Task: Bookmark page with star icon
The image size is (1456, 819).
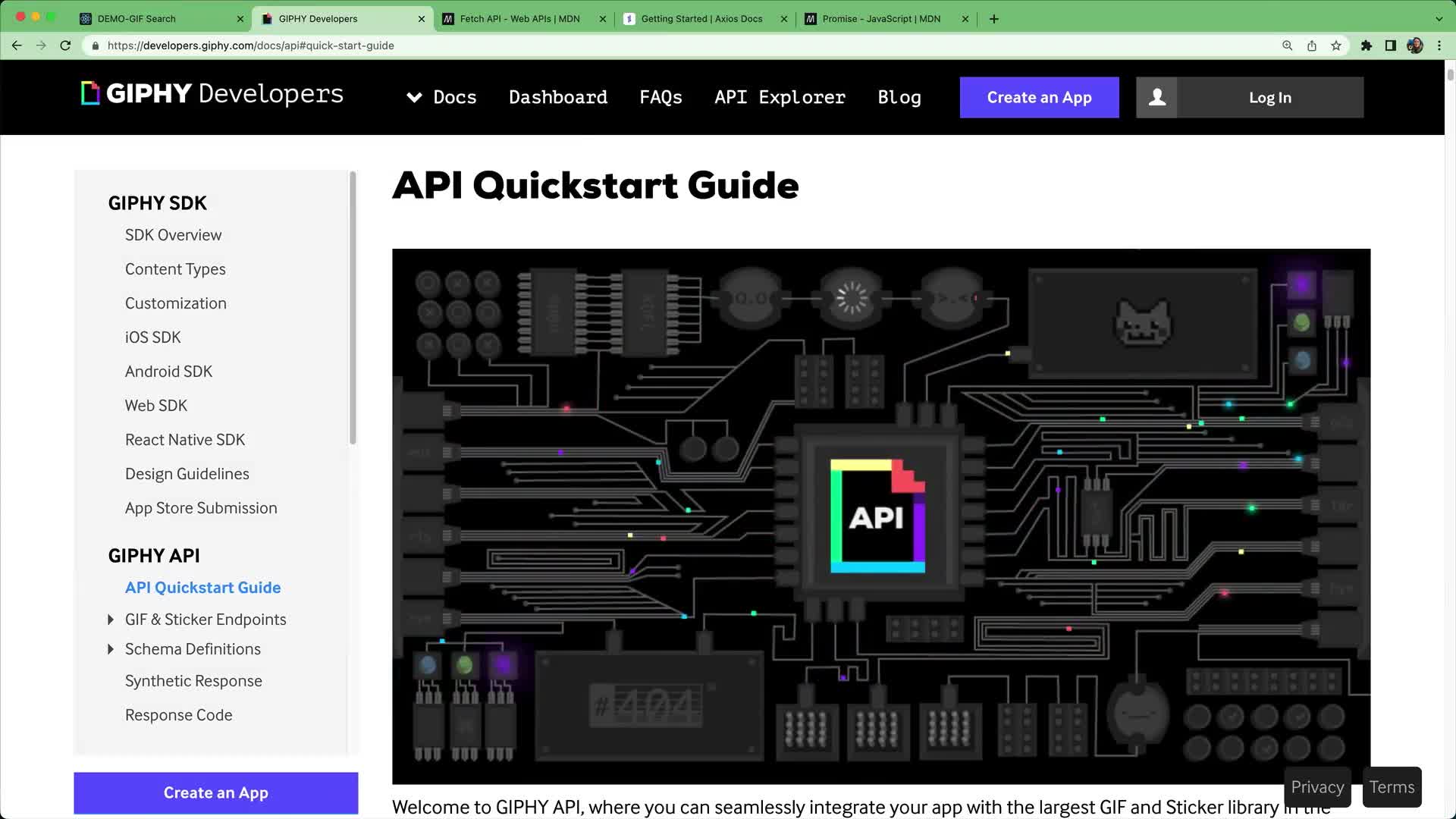Action: (x=1336, y=45)
